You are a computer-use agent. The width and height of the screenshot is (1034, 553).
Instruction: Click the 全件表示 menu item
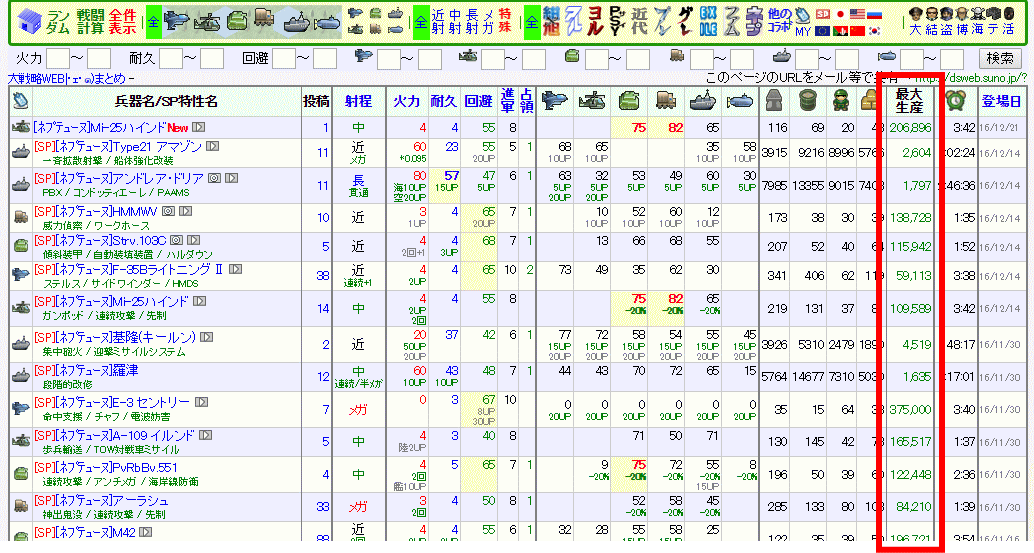123,22
